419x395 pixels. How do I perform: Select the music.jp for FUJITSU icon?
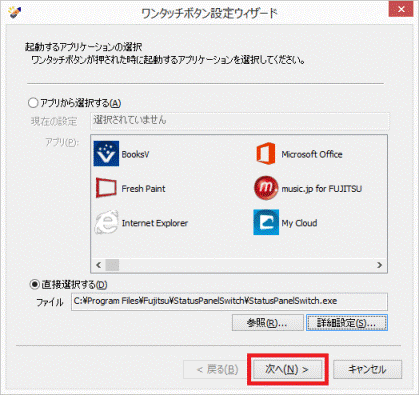[x=266, y=188]
